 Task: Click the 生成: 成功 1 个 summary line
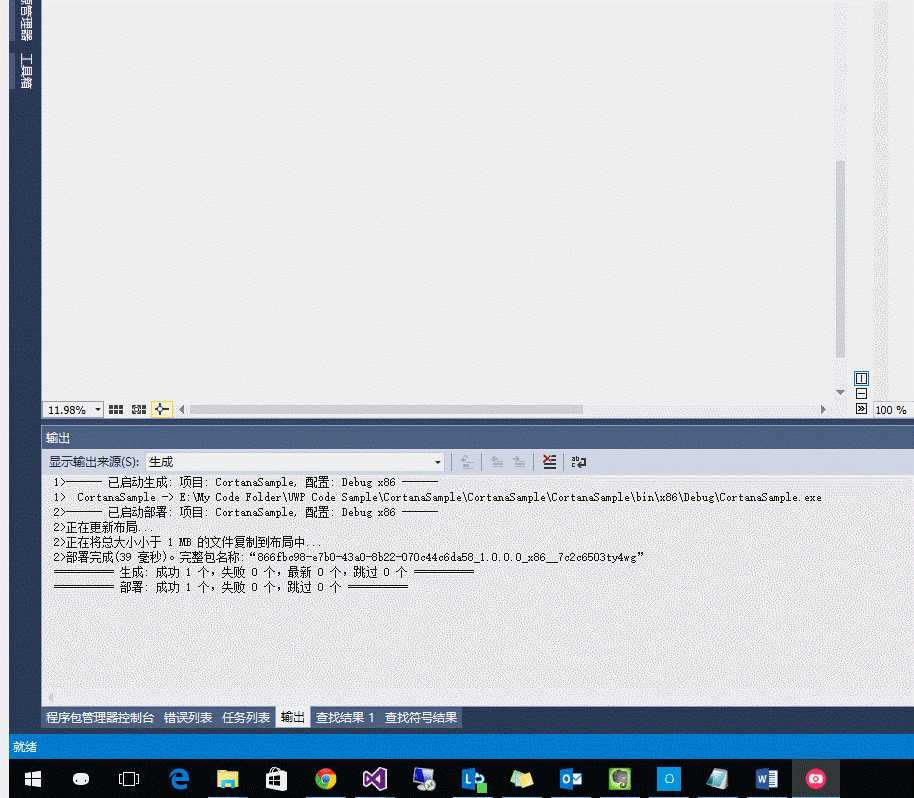pyautogui.click(x=263, y=572)
